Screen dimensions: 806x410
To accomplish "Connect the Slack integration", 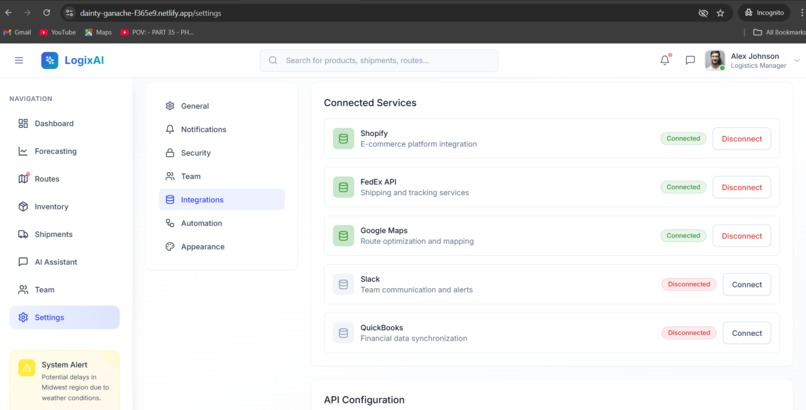I will click(747, 285).
